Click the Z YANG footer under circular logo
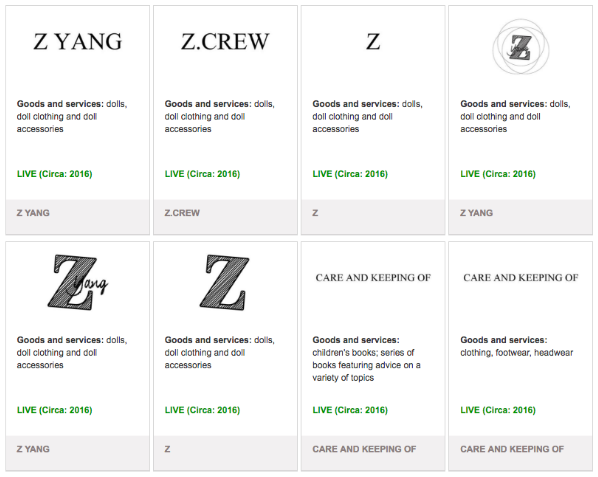The width and height of the screenshot is (598, 477). 476,213
